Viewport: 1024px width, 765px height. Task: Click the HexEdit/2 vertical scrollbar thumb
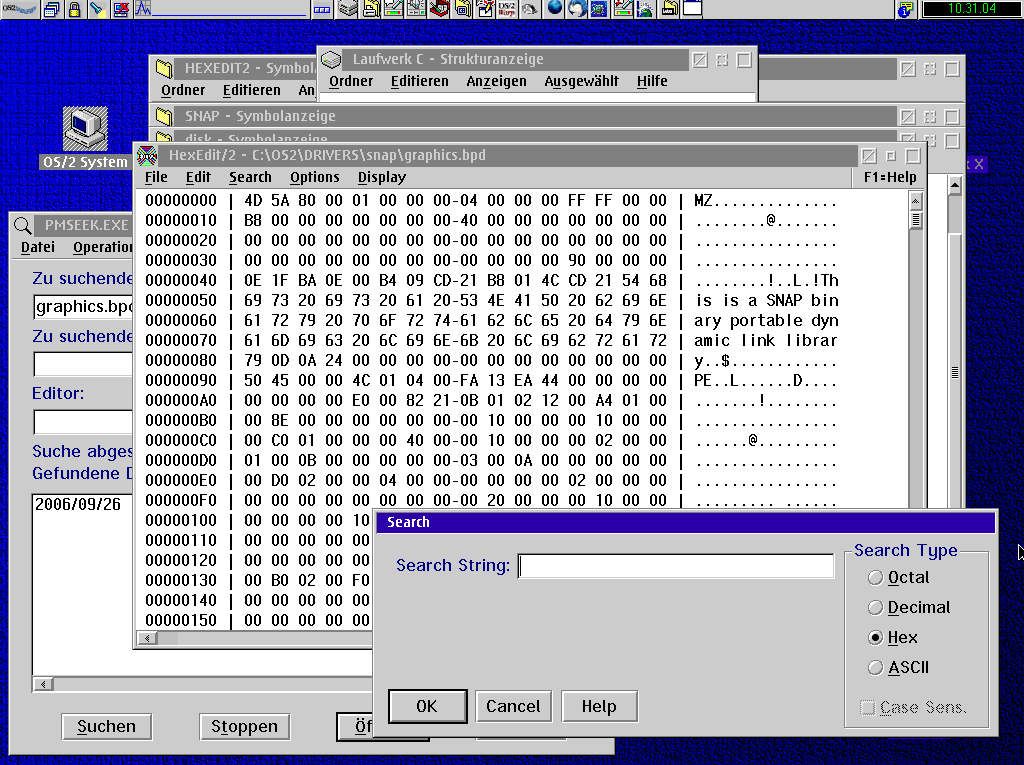point(916,220)
